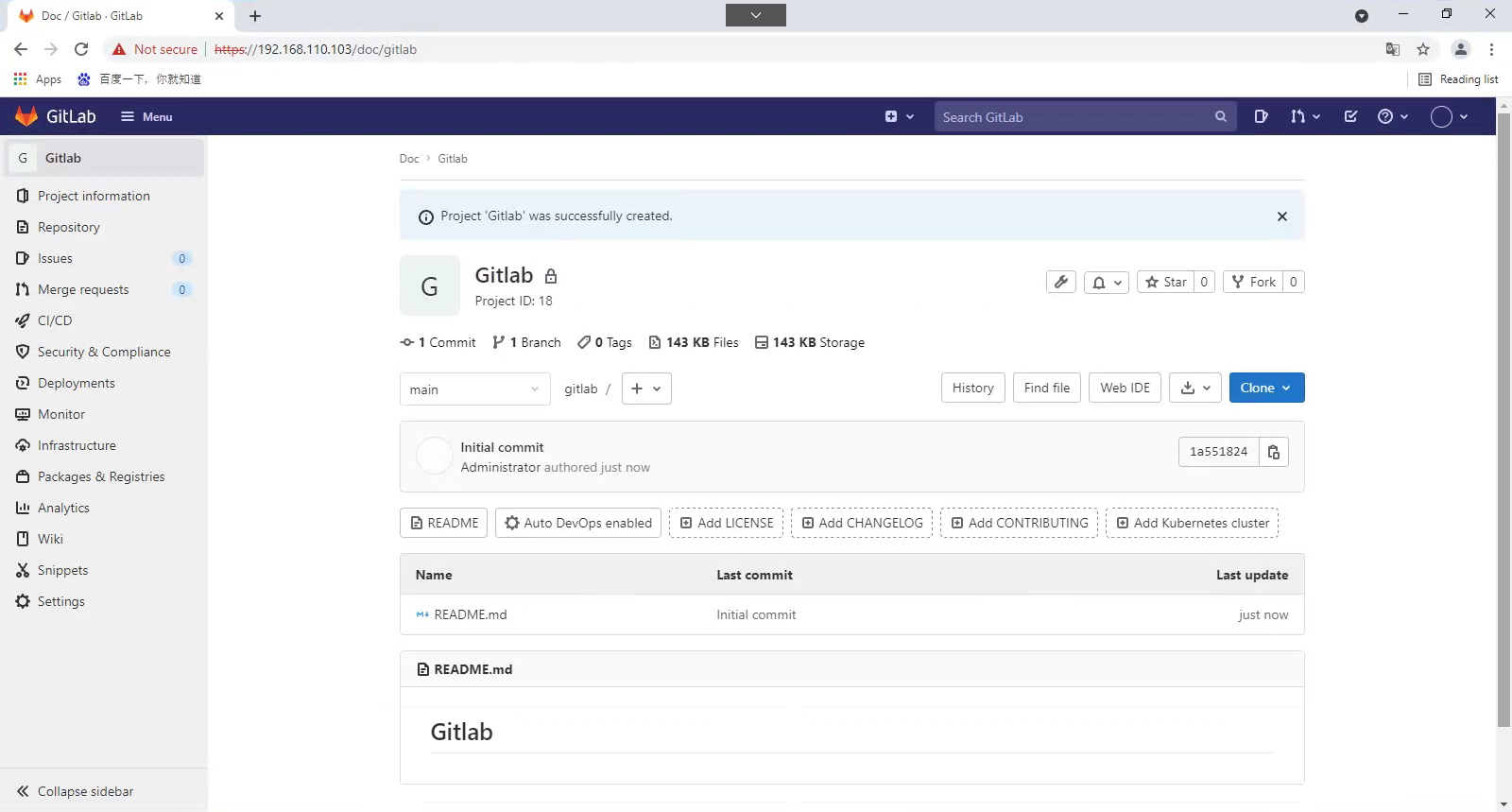Click the Add LICENSE button
Viewport: 1512px width, 812px height.
pyautogui.click(x=726, y=523)
